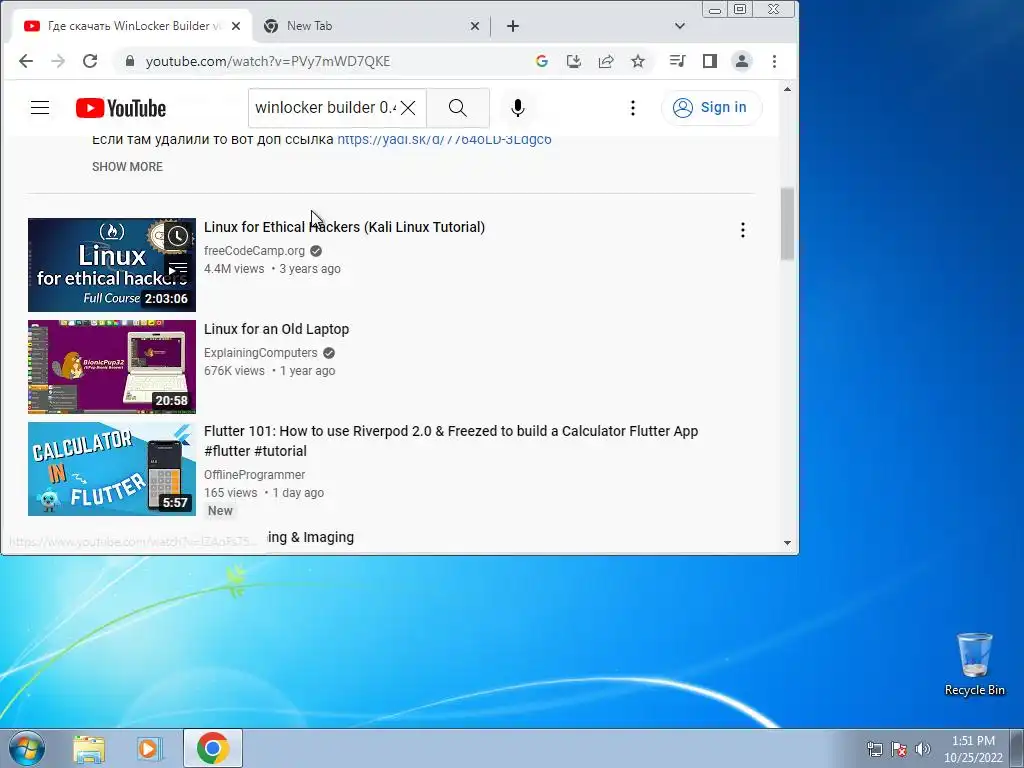The width and height of the screenshot is (1024, 768).
Task: Share this page via the share icon
Action: [606, 61]
